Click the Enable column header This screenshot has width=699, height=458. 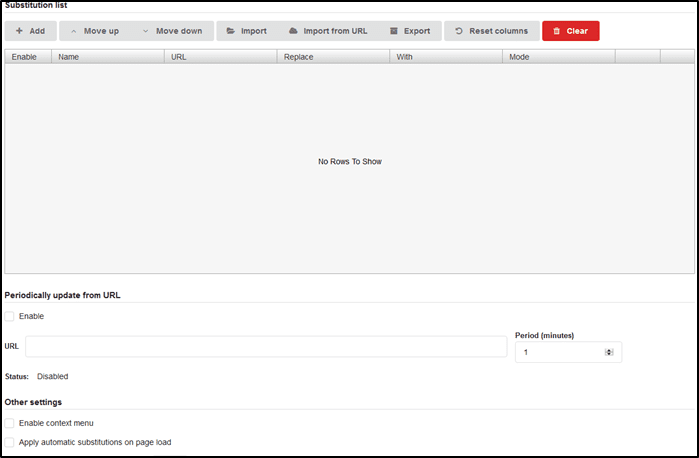click(28, 57)
